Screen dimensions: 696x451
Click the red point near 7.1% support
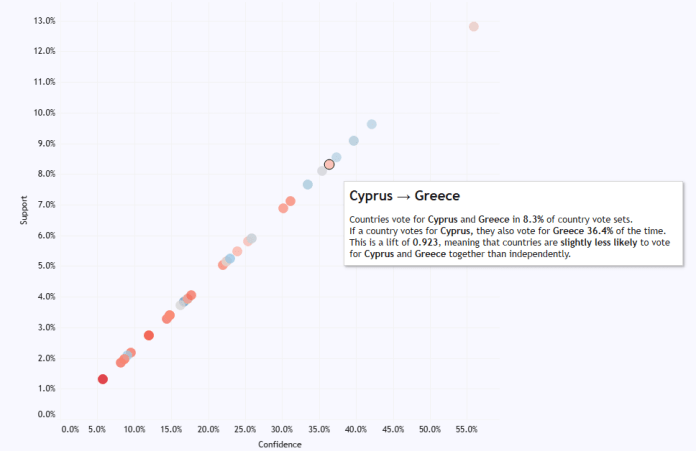click(291, 201)
